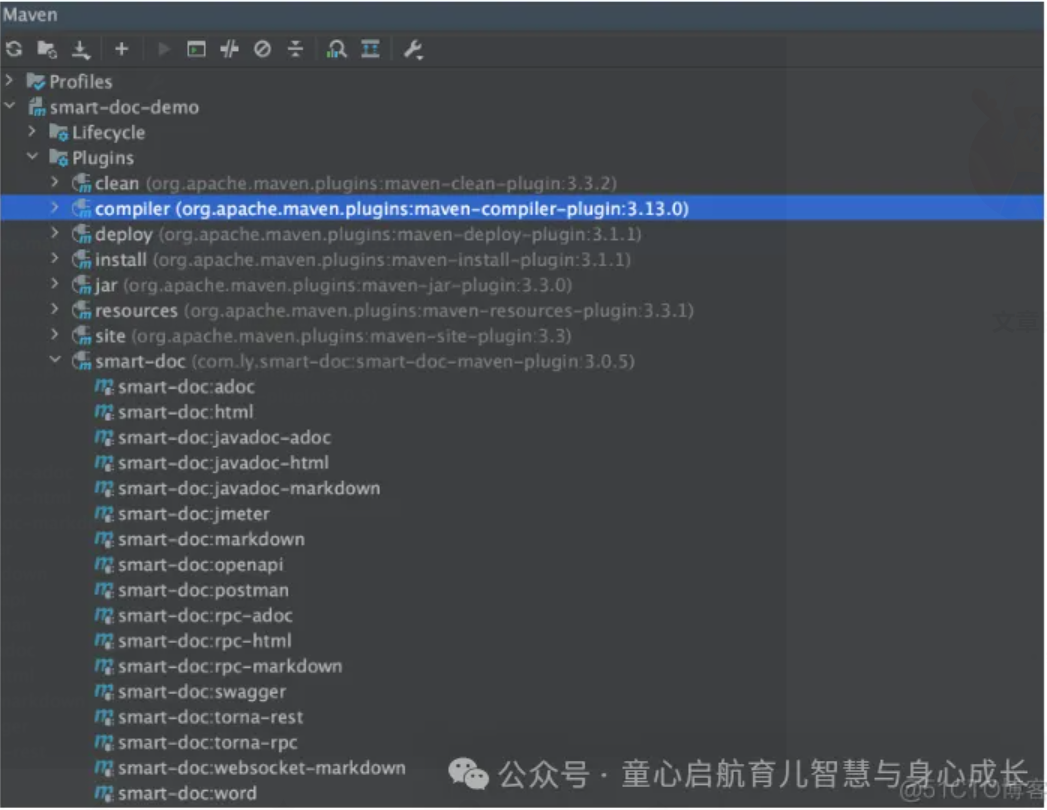This screenshot has height=810, width=1047.
Task: Click the smart-doc-maven-plugin:3.0.5 coordinates text
Action: click(413, 361)
